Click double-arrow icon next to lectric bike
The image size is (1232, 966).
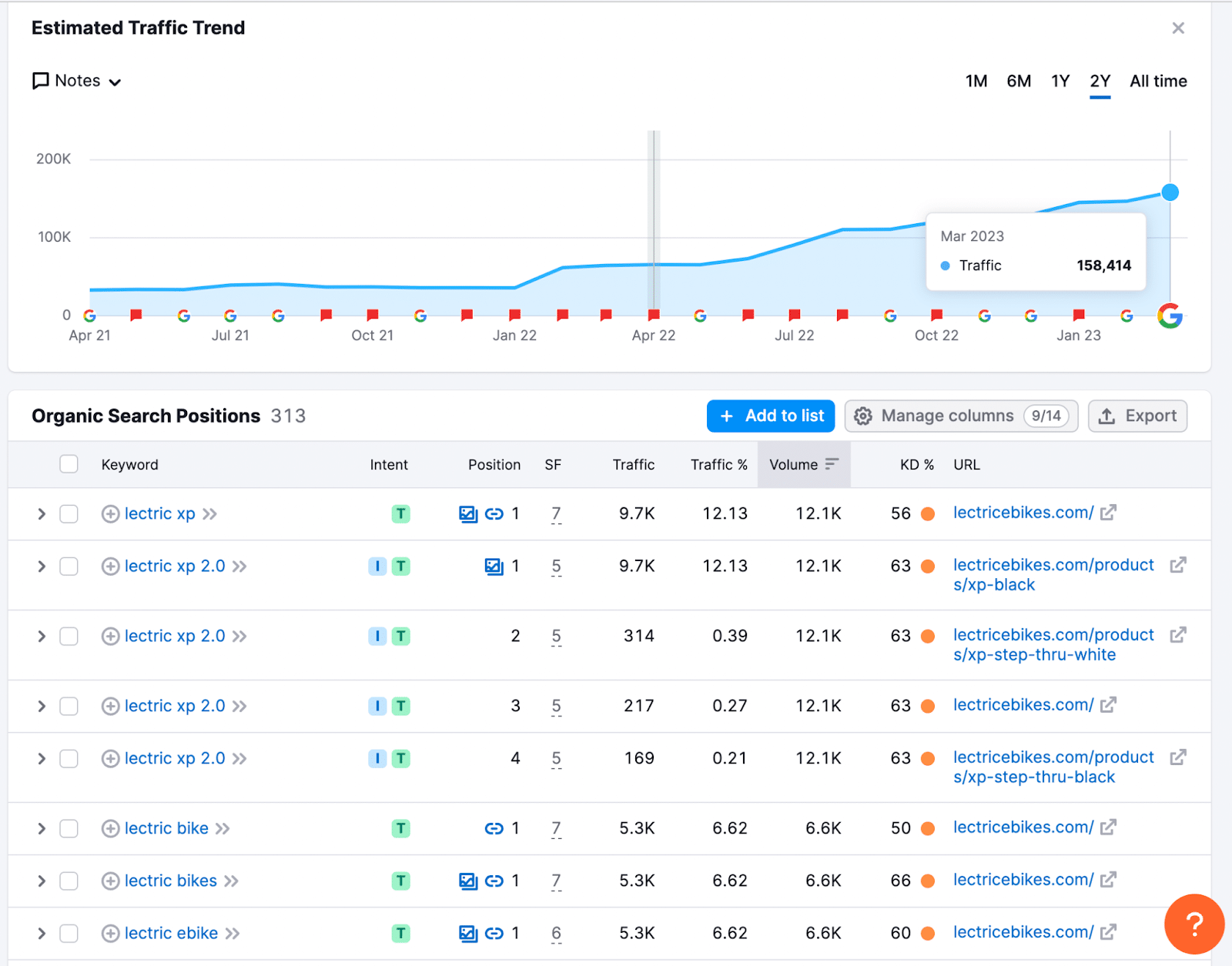(223, 828)
